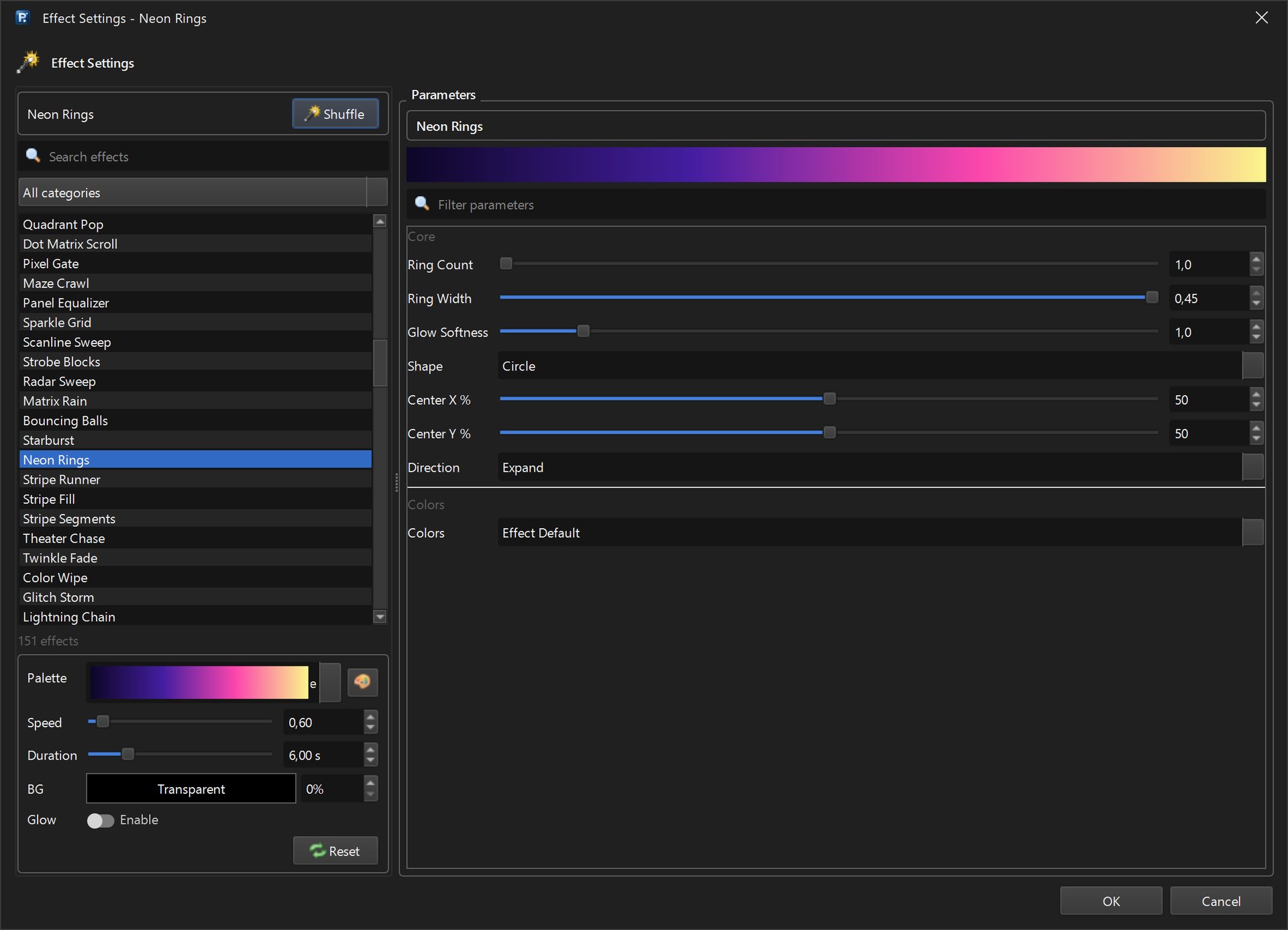
Task: Click the Duration slider handle
Action: point(127,754)
